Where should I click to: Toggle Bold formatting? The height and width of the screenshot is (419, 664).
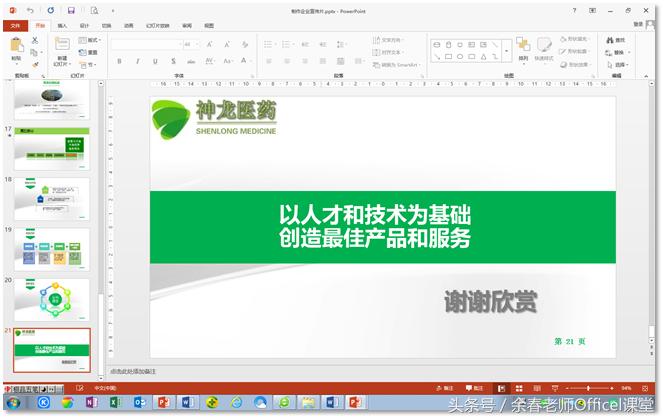pyautogui.click(x=119, y=61)
